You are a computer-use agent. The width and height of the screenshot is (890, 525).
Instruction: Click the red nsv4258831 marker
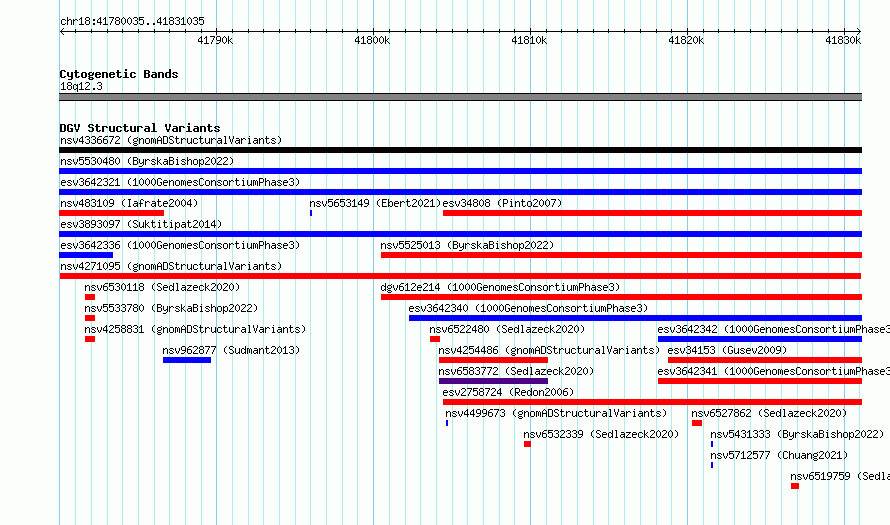point(90,339)
